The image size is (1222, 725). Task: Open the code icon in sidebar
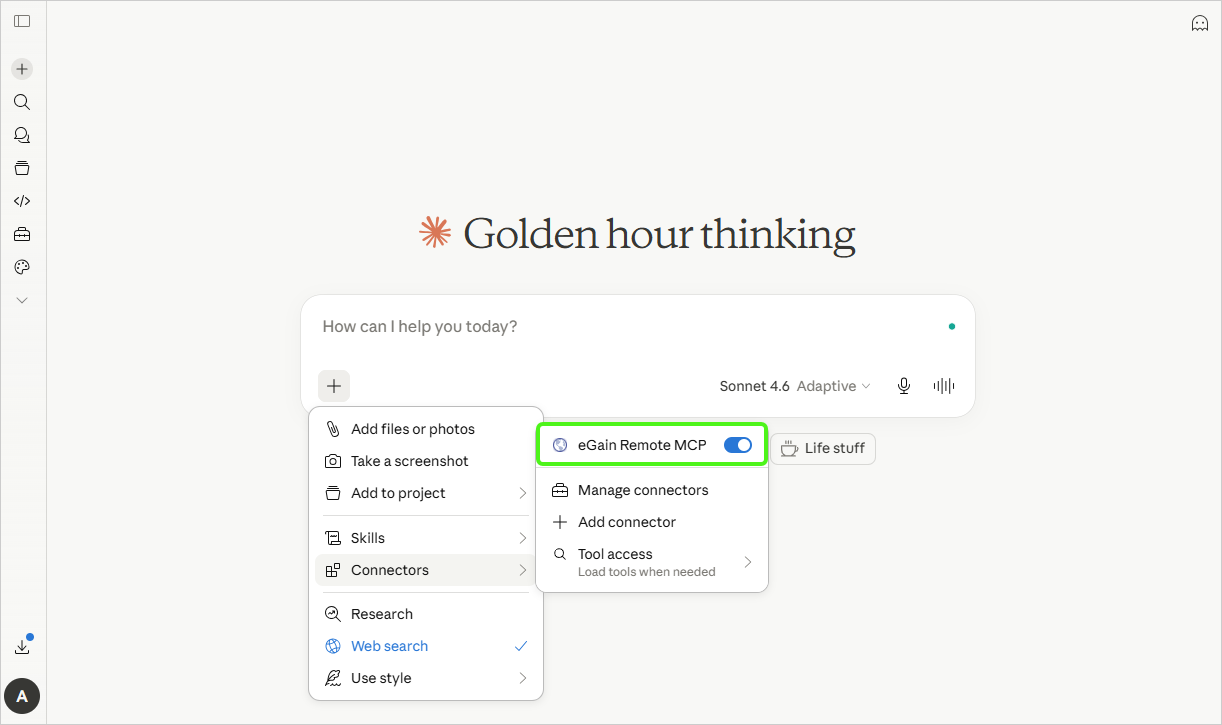pos(22,201)
